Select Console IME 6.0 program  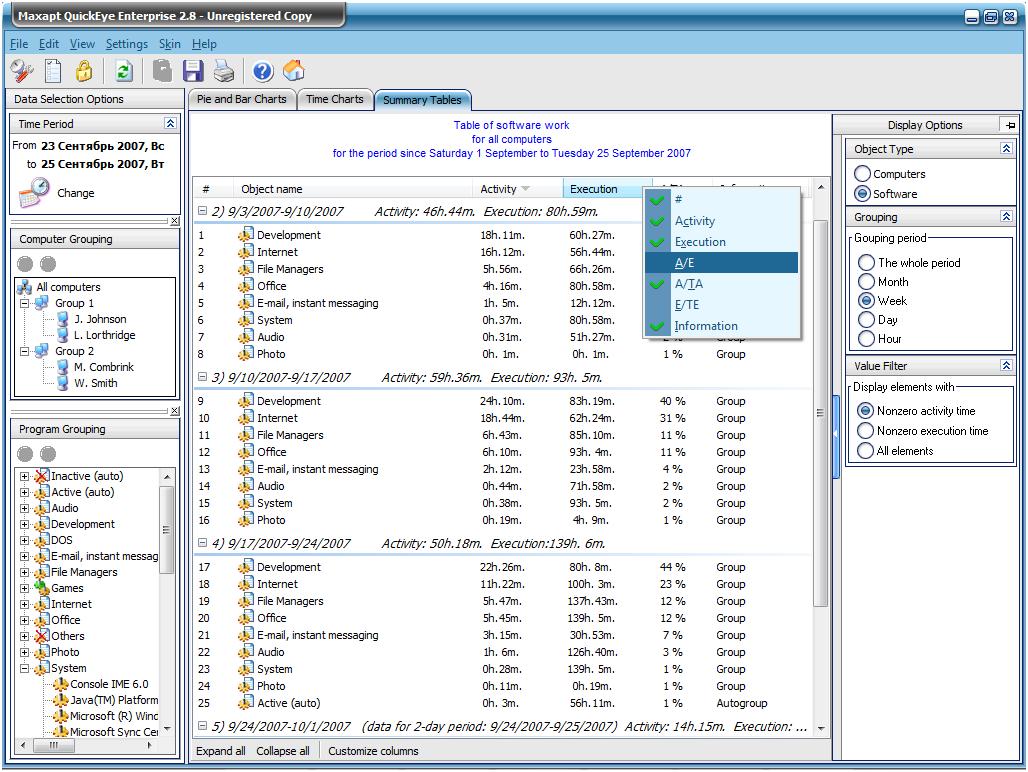[x=109, y=684]
